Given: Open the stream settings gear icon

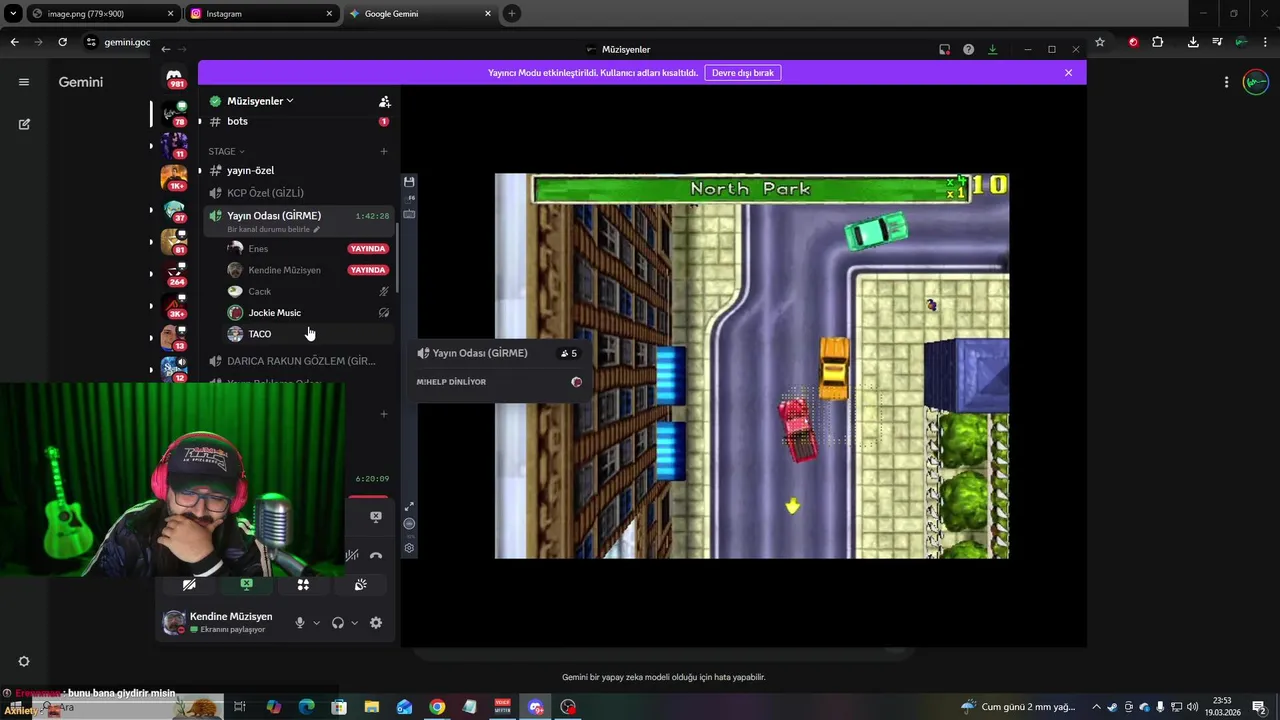Looking at the screenshot, I should coord(409,548).
